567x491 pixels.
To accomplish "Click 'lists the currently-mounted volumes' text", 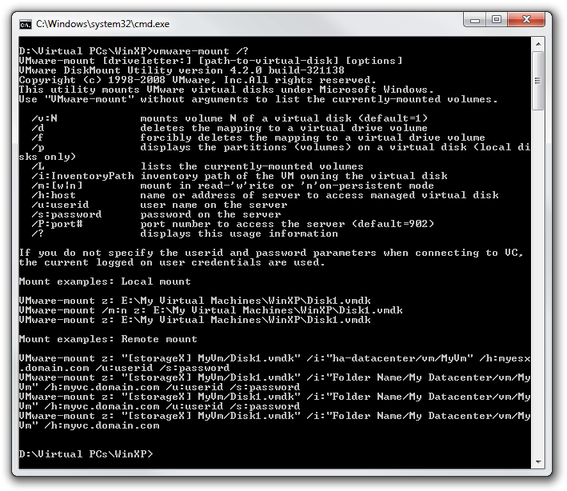I will pos(252,166).
